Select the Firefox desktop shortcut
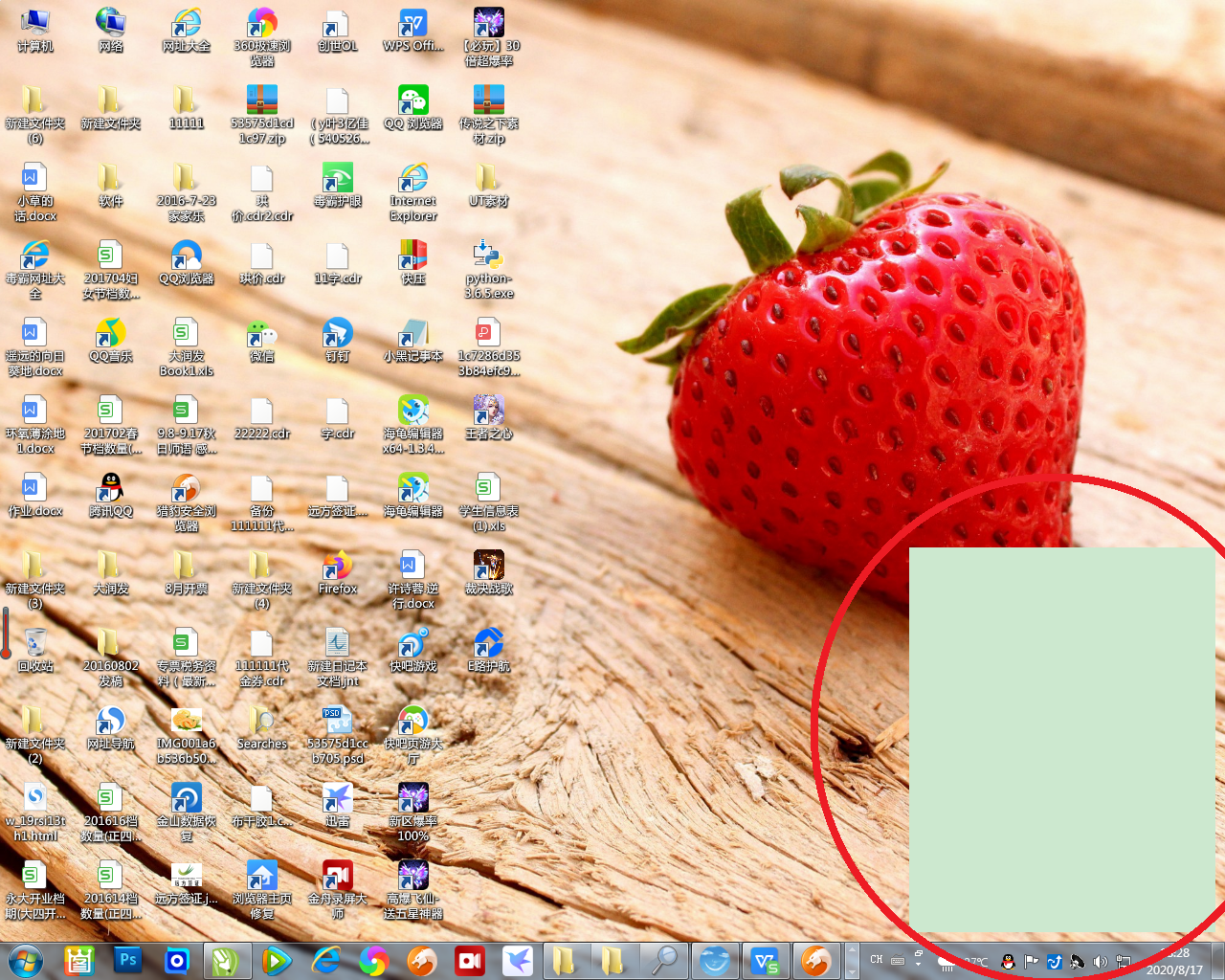 [338, 573]
